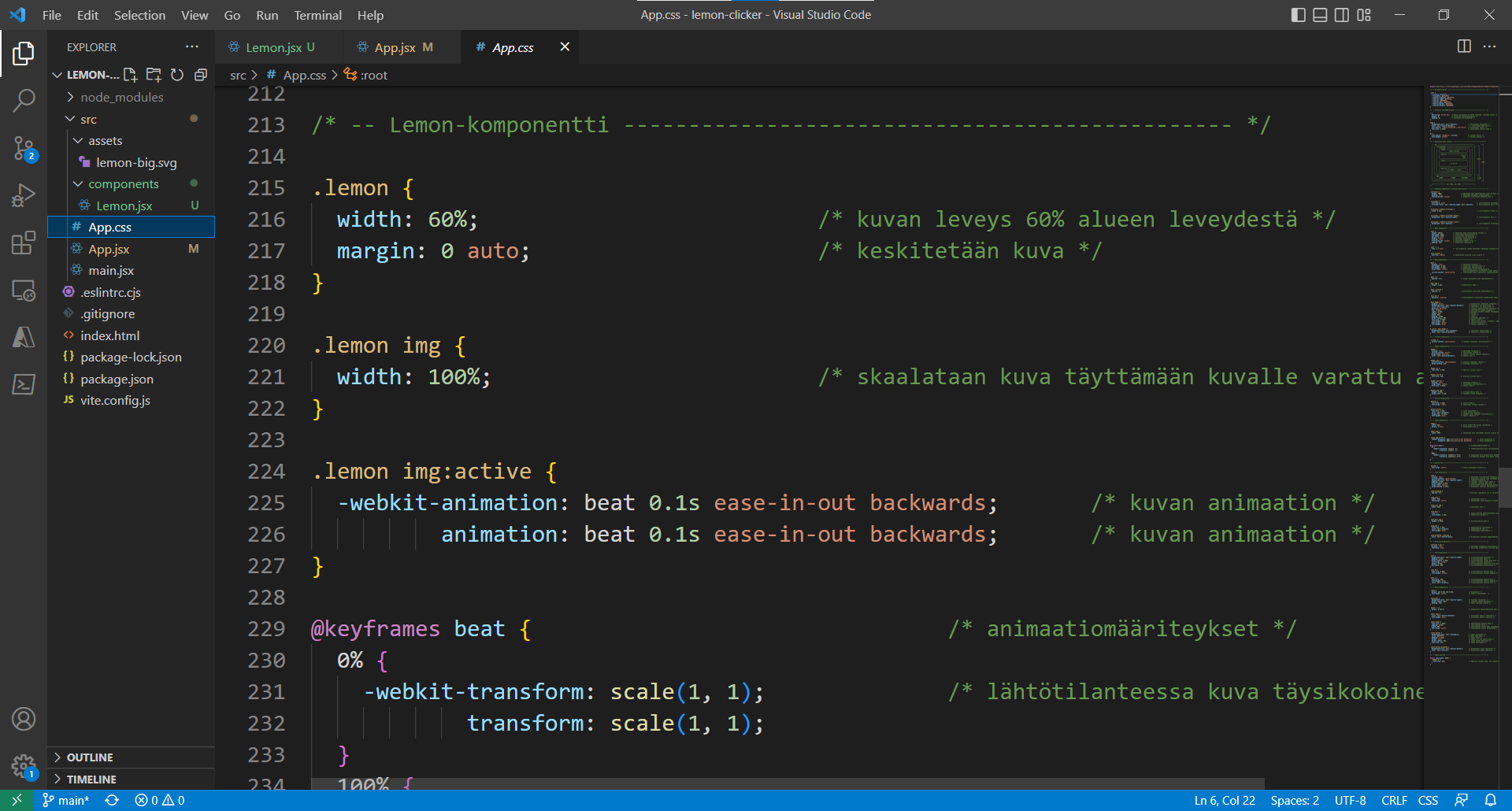Open the View menu
Viewport: 1512px width, 811px height.
pos(195,15)
